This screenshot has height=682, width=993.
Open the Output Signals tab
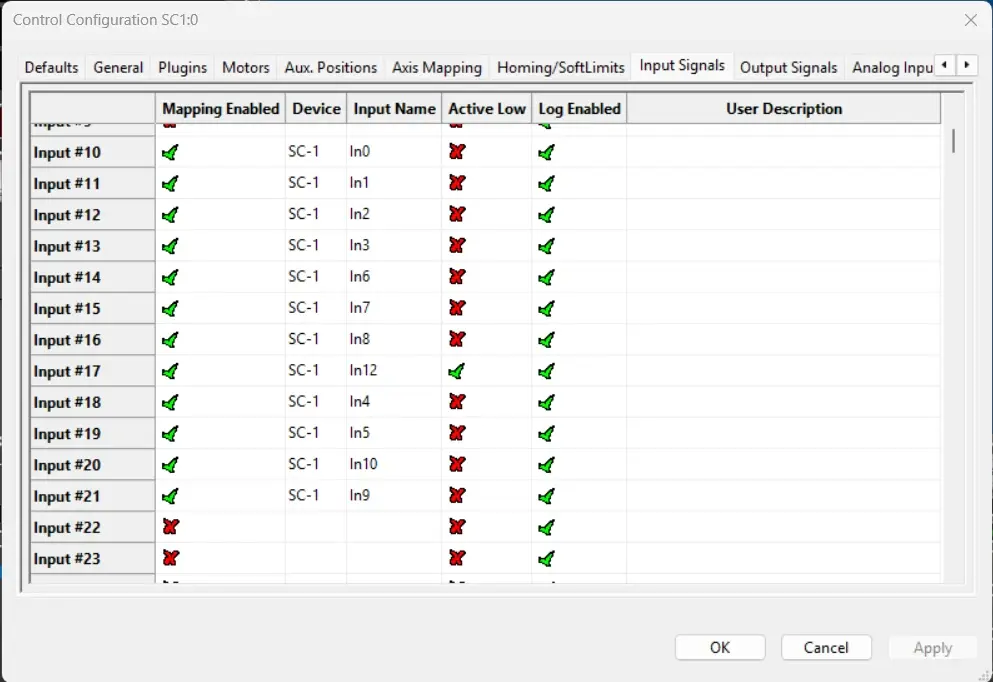(x=788, y=67)
